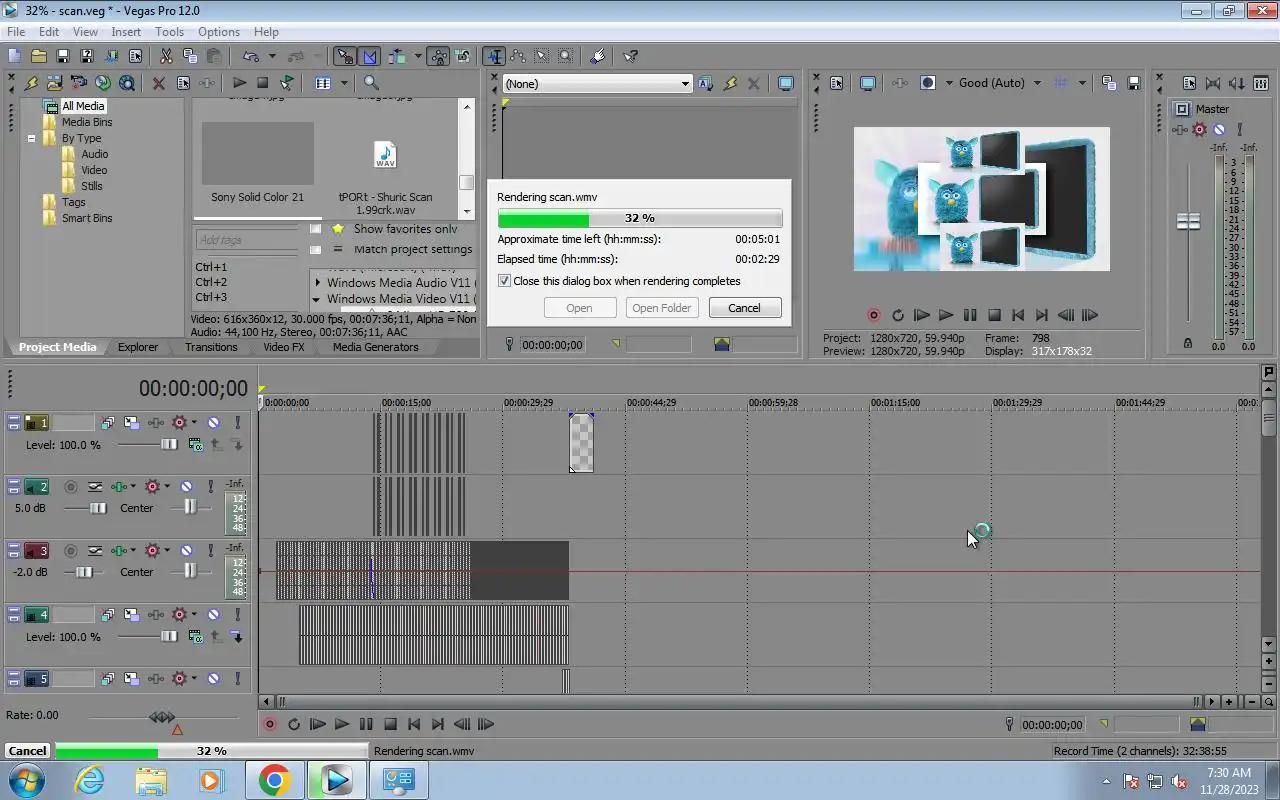Click Remove Selected Media red X icon
Image resolution: width=1280 pixels, height=800 pixels.
(x=158, y=83)
